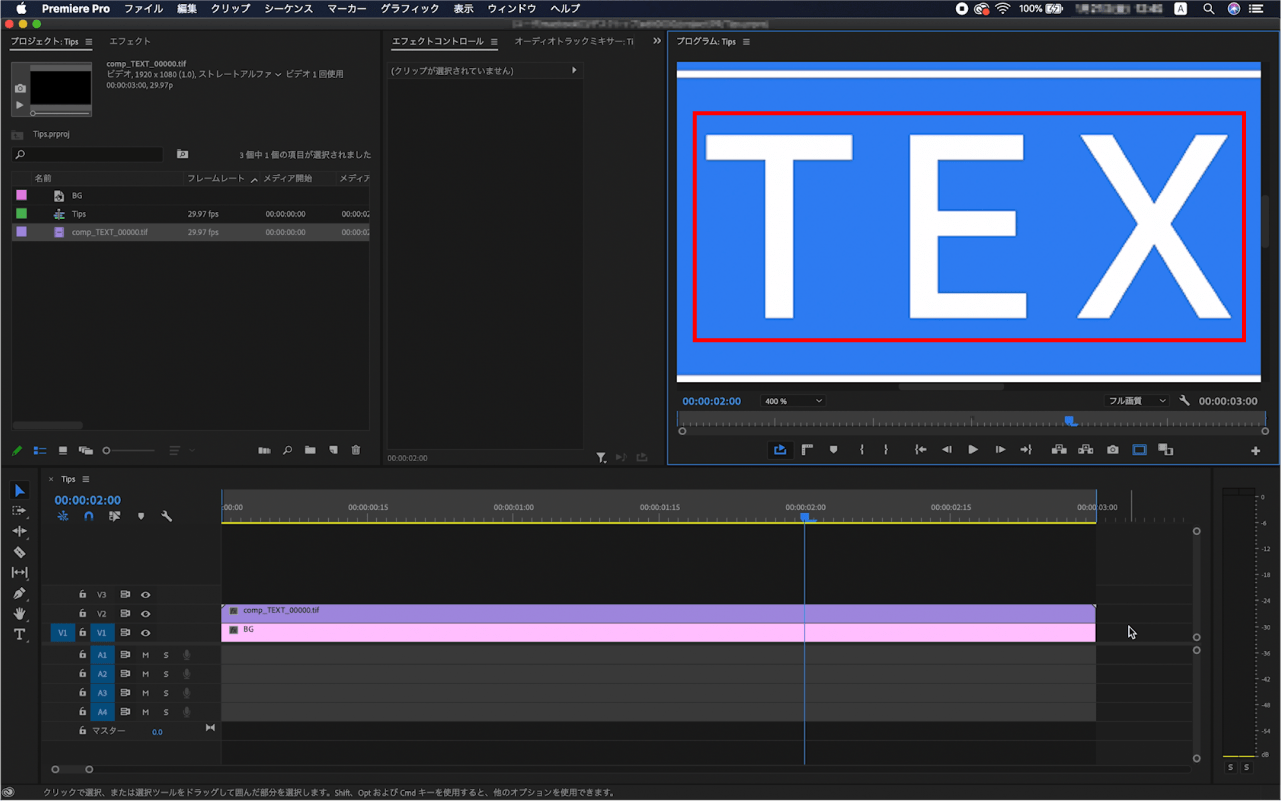This screenshot has width=1281, height=801.
Task: Open the グラフィック menu
Action: tap(410, 8)
